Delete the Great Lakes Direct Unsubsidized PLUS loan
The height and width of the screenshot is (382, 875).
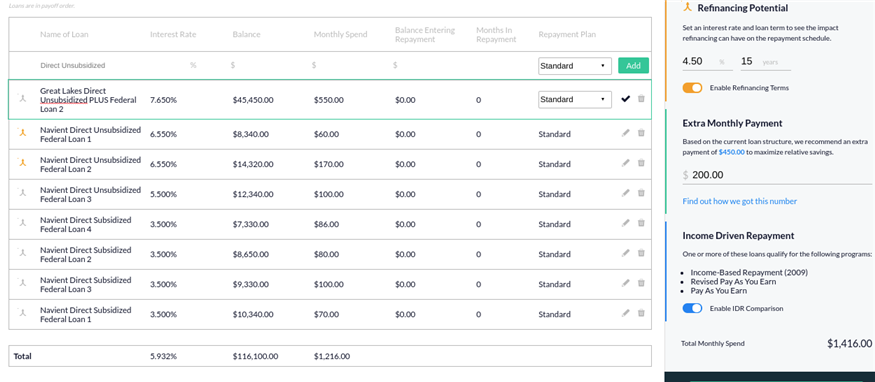click(x=641, y=99)
